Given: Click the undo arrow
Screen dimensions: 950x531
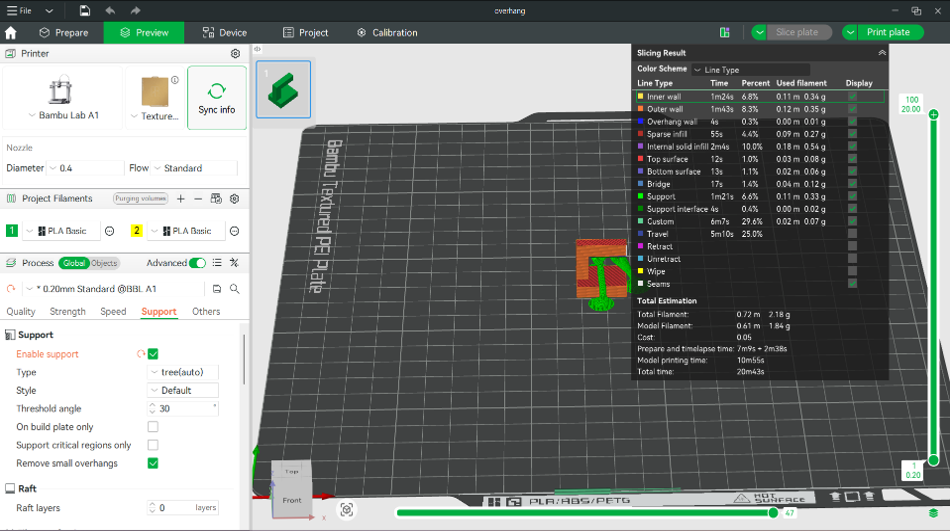Looking at the screenshot, I should tap(110, 10).
